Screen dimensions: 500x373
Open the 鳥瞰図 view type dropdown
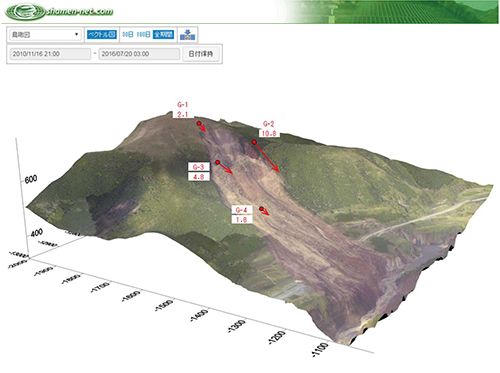[45, 35]
